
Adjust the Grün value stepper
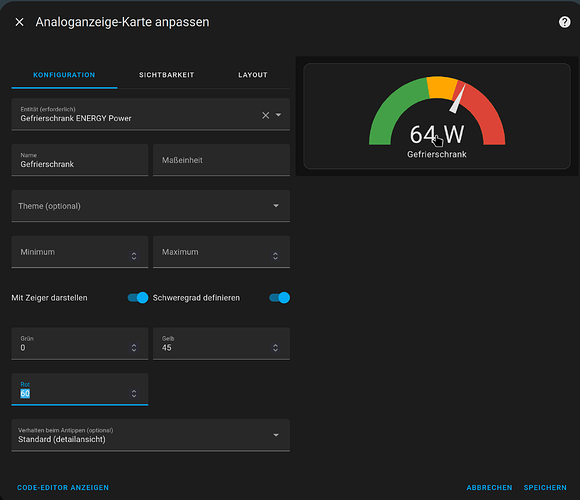point(134,348)
